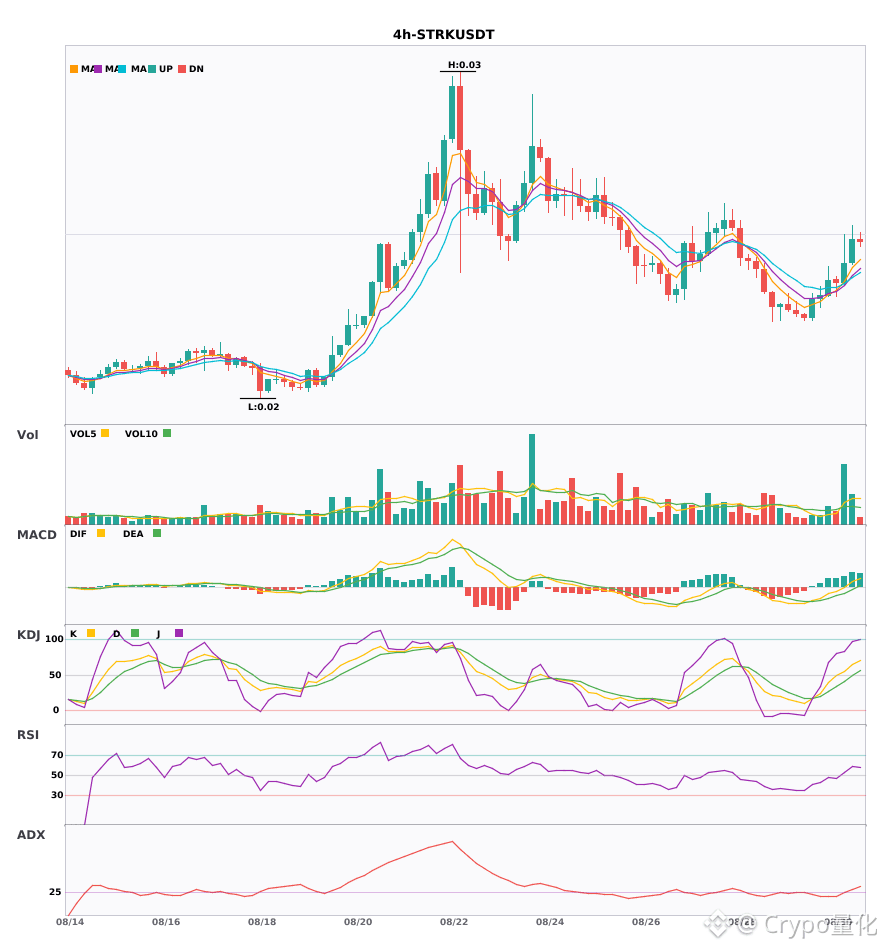885x950 pixels.
Task: Click the VOL5 legend text
Action: pos(83,434)
